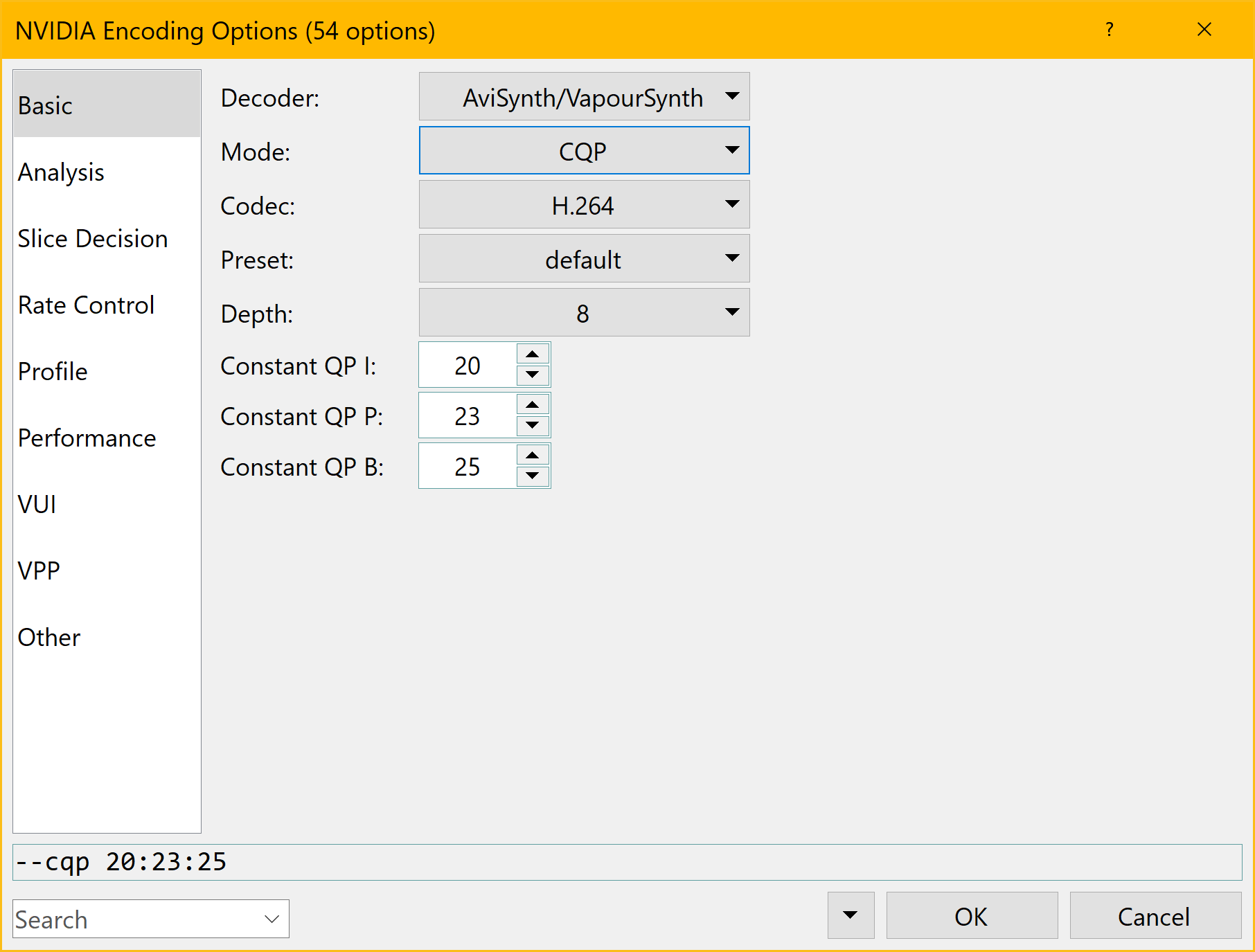
Task: Confirm settings with the OK button
Action: coord(972,915)
